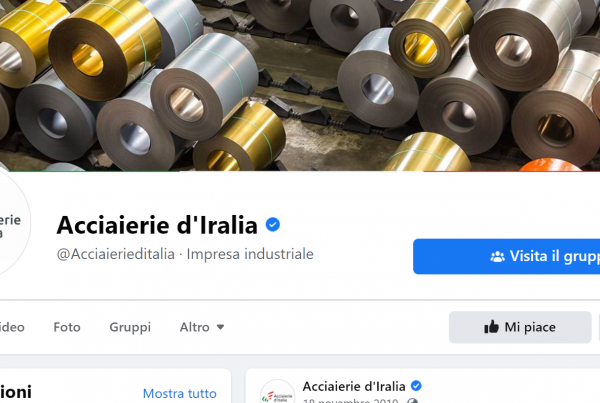The width and height of the screenshot is (600, 403).
Task: Switch to the Foto tab
Action: [x=67, y=327]
